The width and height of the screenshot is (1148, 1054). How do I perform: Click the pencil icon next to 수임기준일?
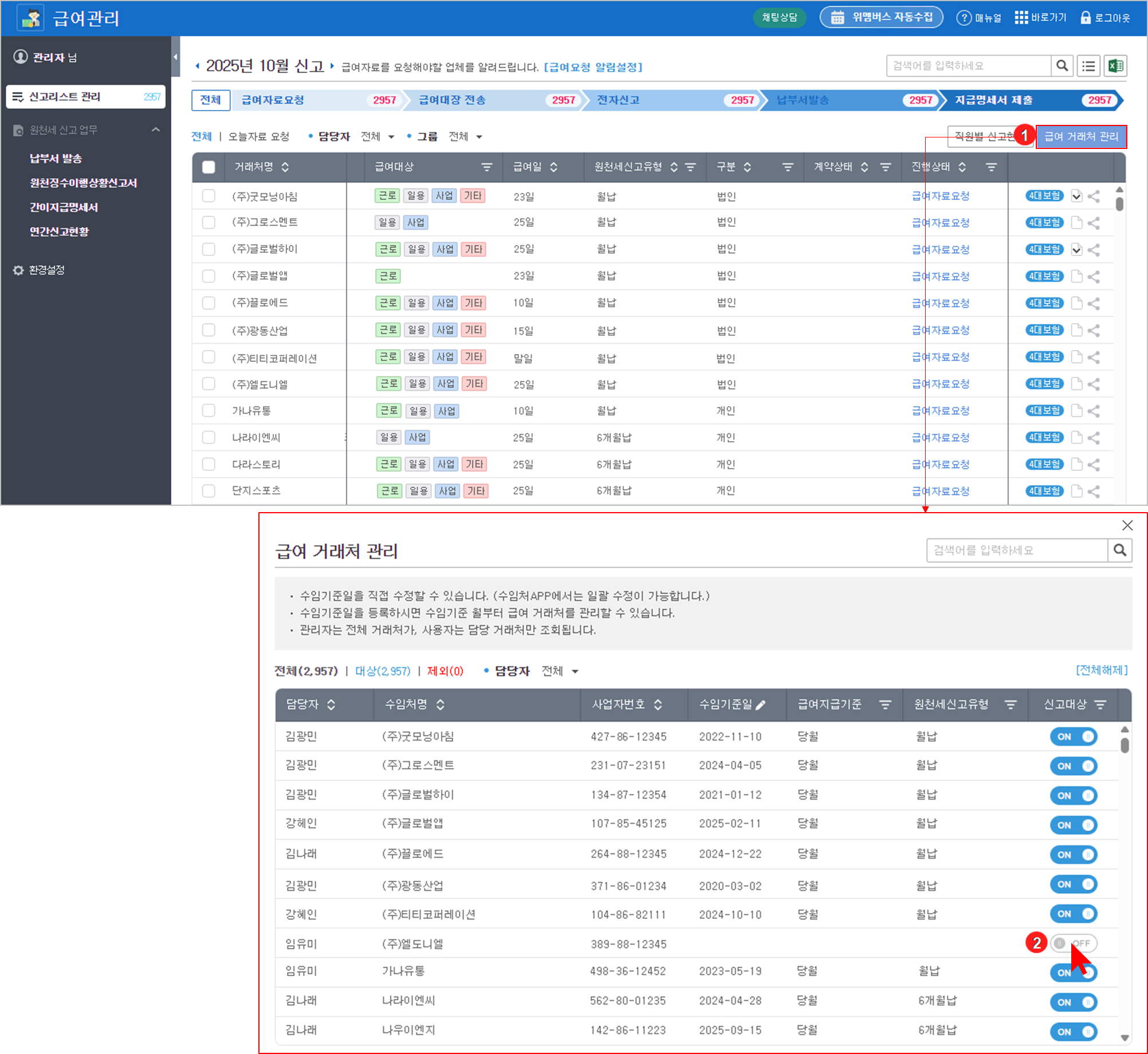click(761, 705)
